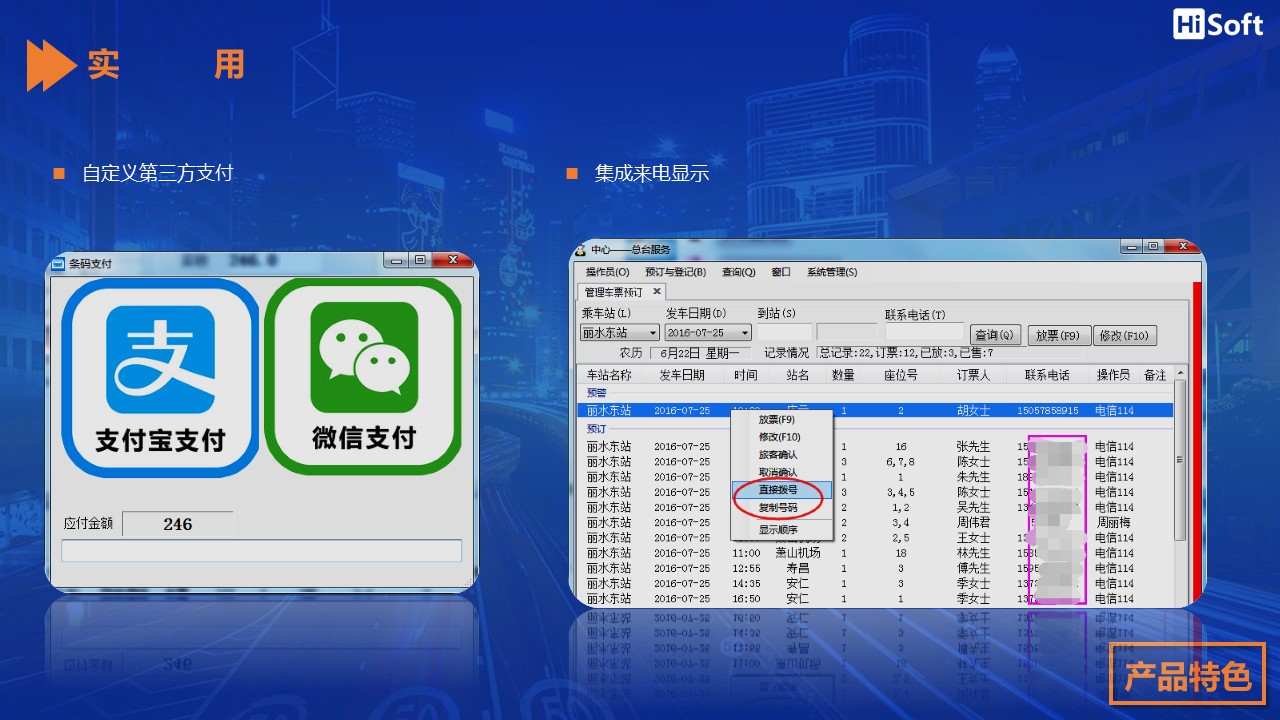Choose the Alipay (支付宝支付) payment icon
The image size is (1280, 720).
click(x=160, y=377)
